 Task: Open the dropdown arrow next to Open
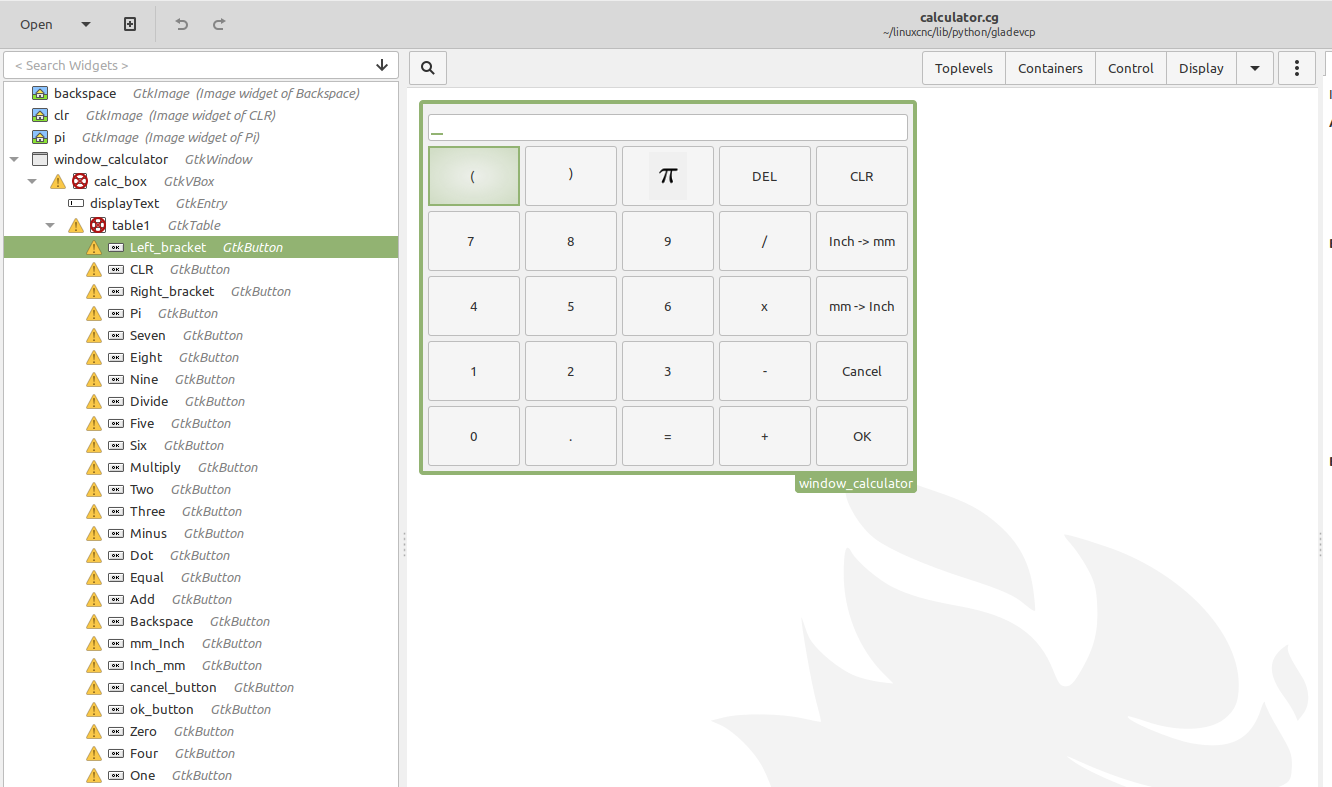(86, 24)
